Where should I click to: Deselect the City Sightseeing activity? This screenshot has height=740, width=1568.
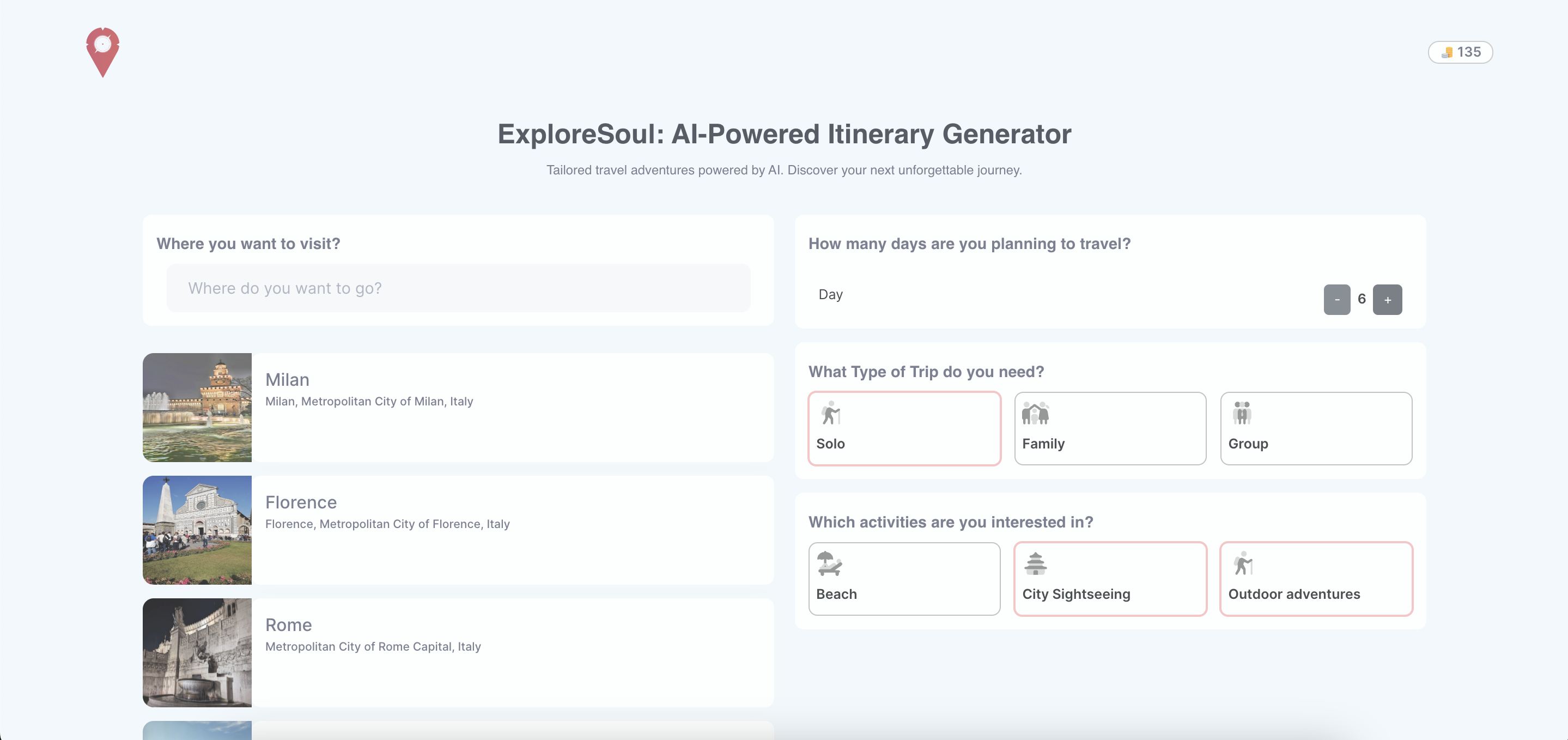(x=1110, y=579)
